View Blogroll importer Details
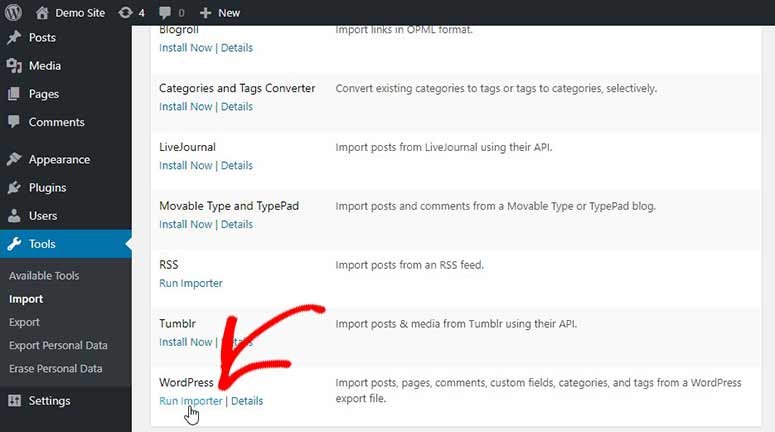This screenshot has height=432, width=775. [237, 48]
